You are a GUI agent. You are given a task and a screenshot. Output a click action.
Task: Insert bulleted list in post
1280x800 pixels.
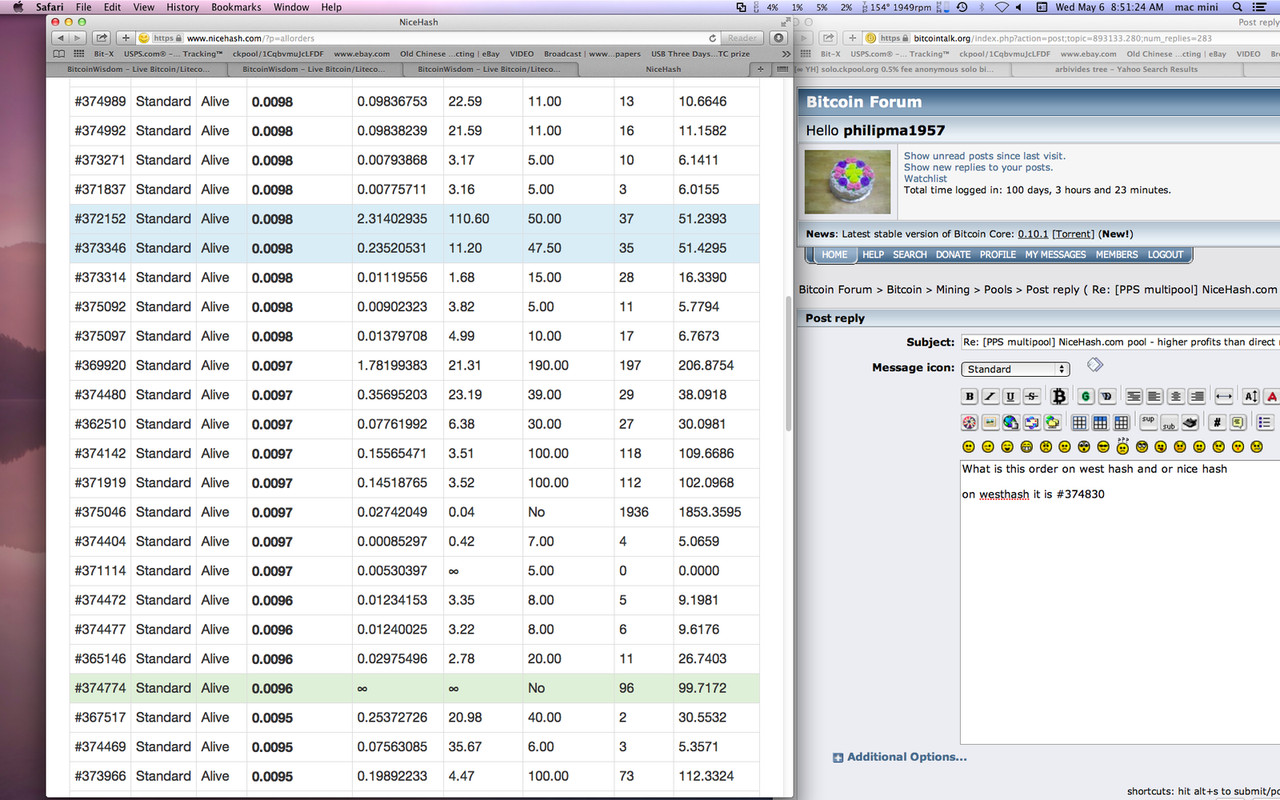(1265, 423)
